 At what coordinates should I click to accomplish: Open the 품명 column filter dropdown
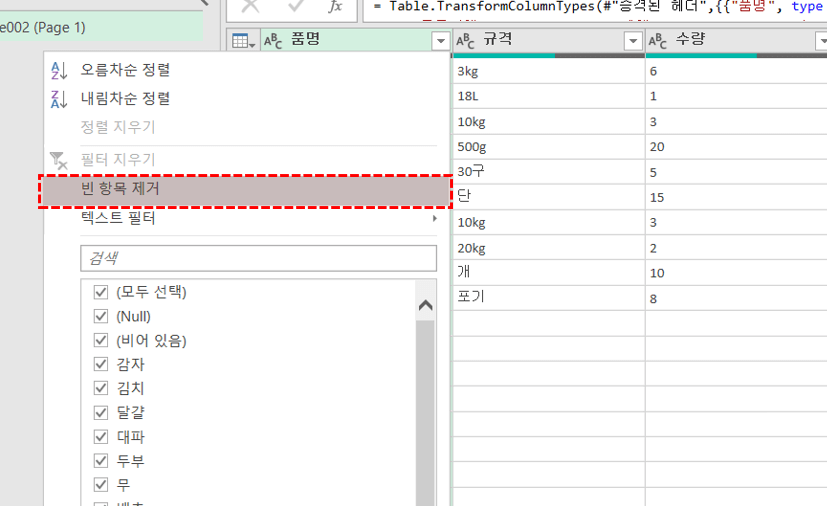(441, 41)
